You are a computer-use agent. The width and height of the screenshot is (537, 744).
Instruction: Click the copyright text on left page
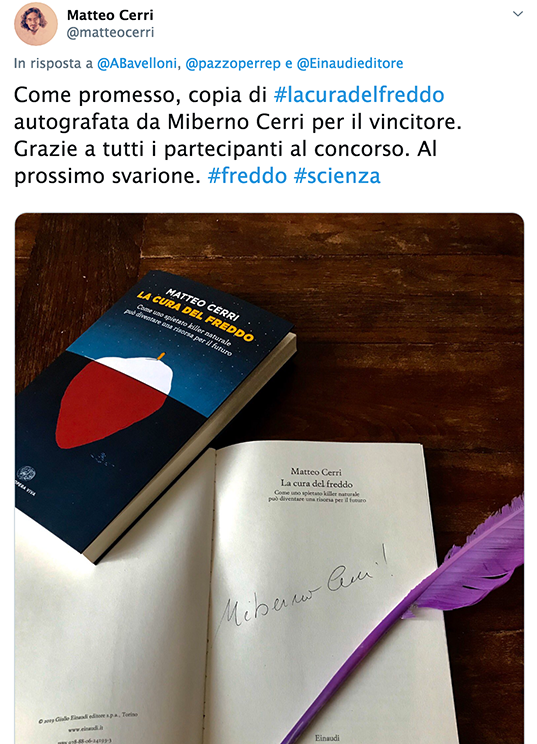88,717
